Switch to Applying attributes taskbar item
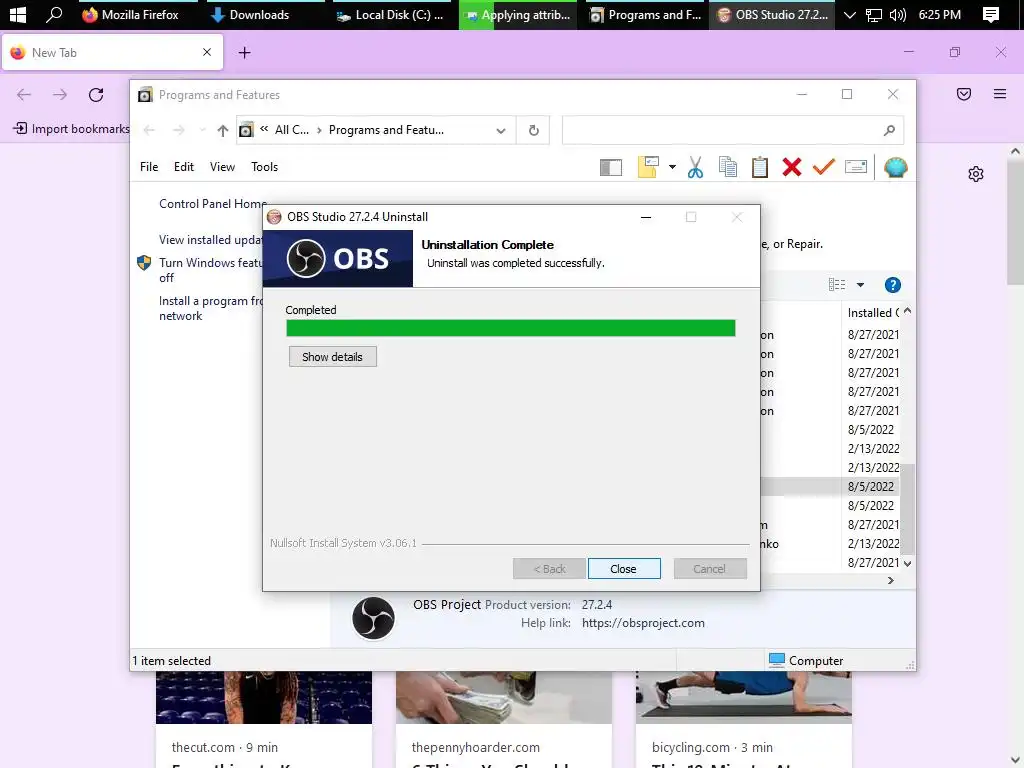 519,14
